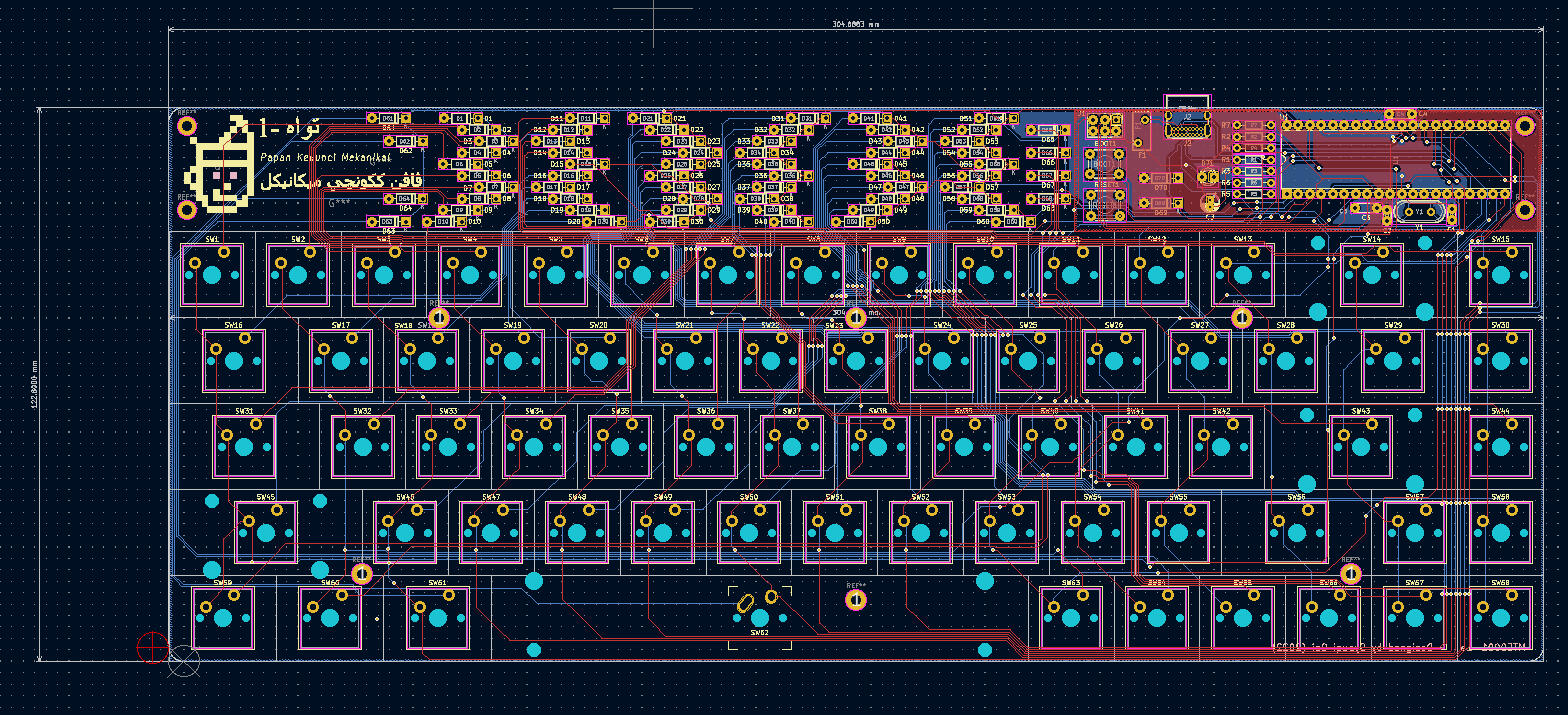The height and width of the screenshot is (715, 1568).
Task: Select the SW56 key switch footprint
Action: click(1296, 532)
